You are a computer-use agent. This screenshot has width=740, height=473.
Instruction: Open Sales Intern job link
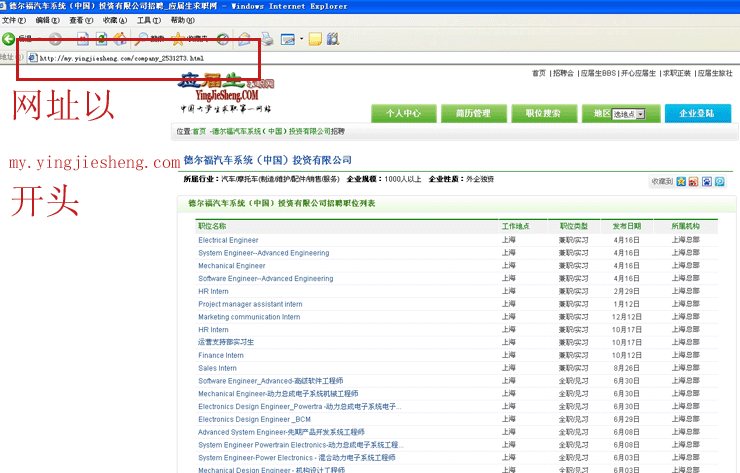coord(218,368)
